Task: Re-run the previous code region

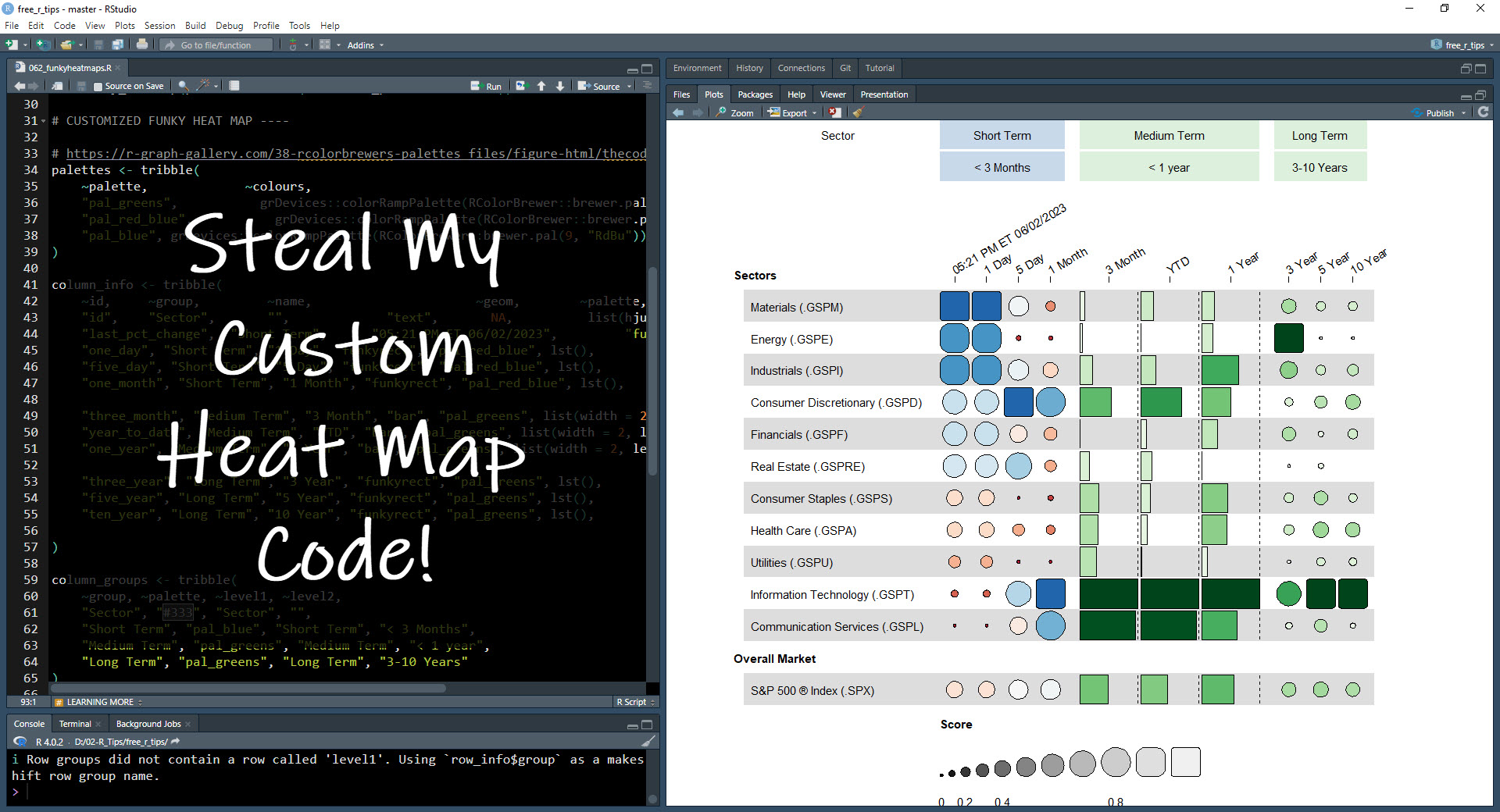Action: coord(522,86)
